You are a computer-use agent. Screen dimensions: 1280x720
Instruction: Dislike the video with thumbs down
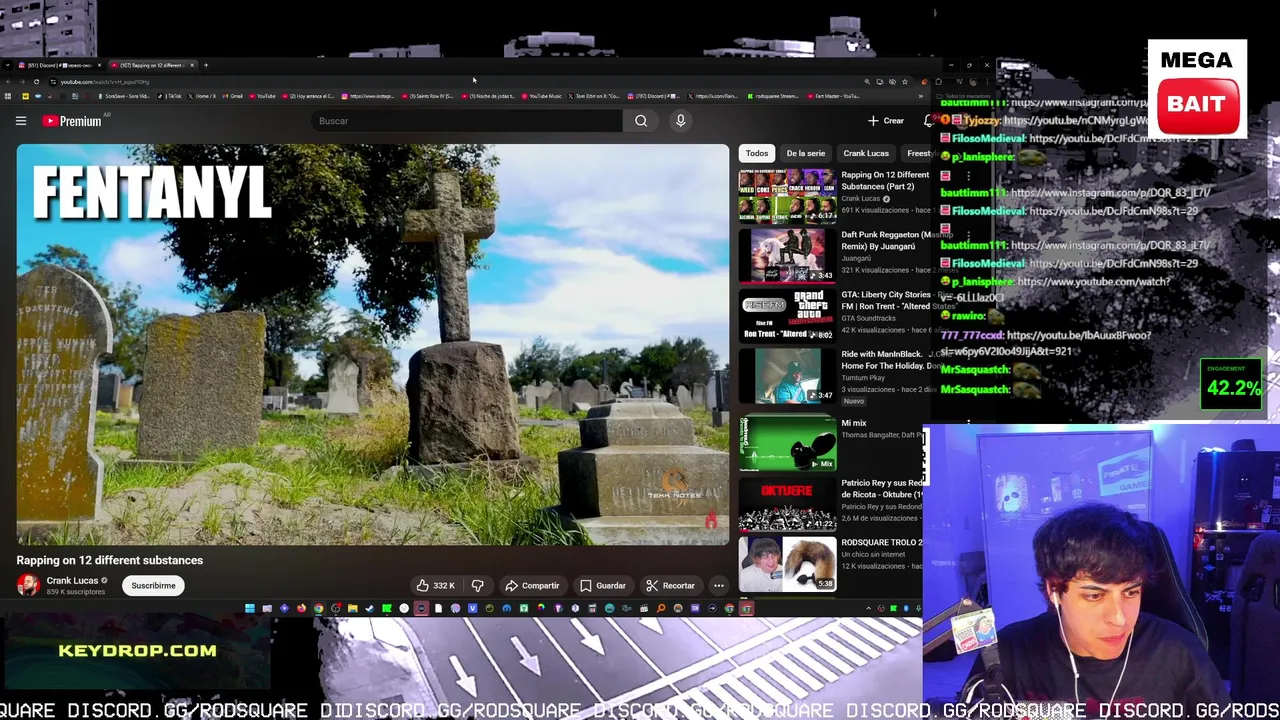coord(478,586)
